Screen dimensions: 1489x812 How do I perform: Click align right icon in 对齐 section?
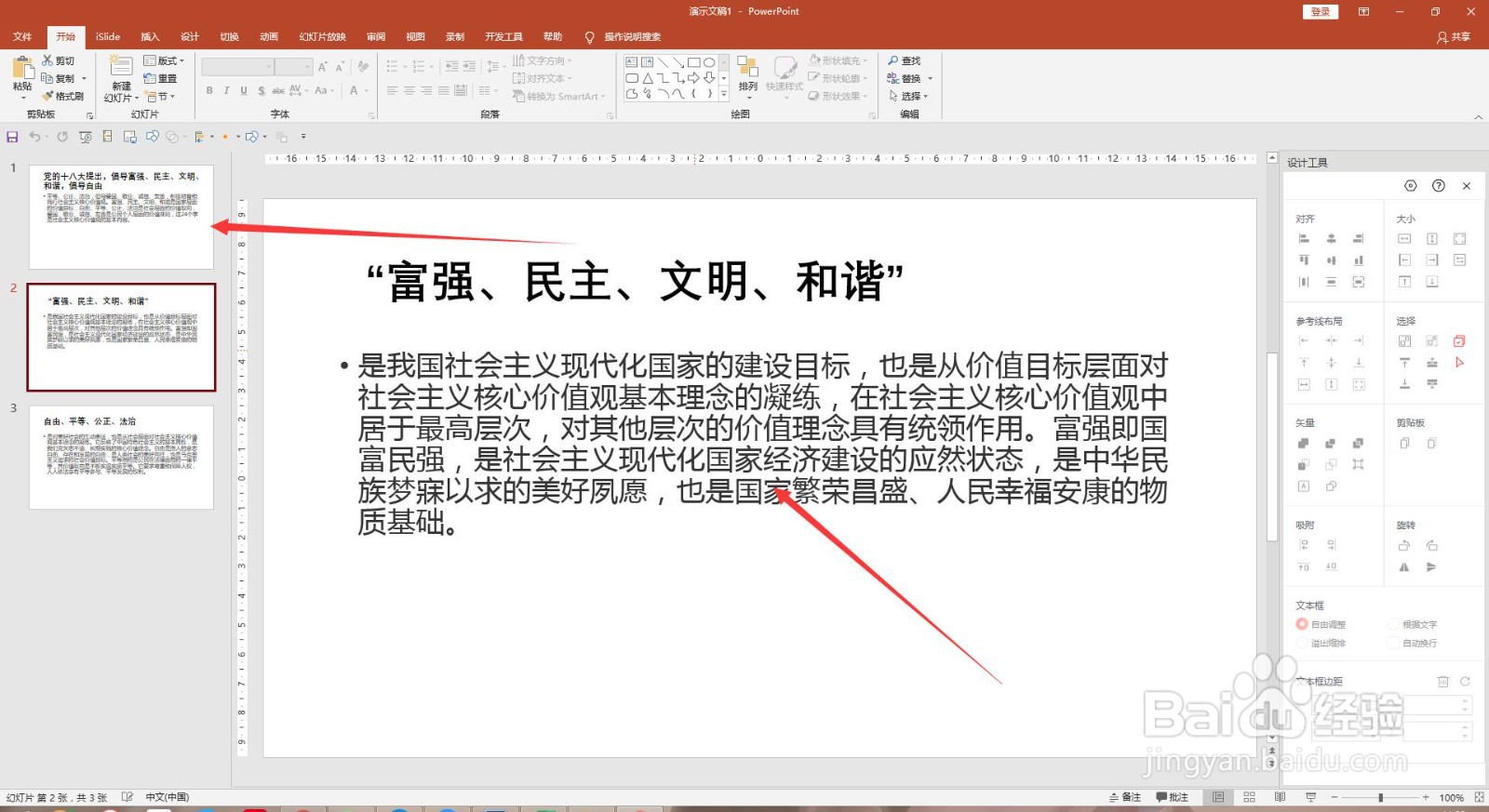tap(1359, 239)
